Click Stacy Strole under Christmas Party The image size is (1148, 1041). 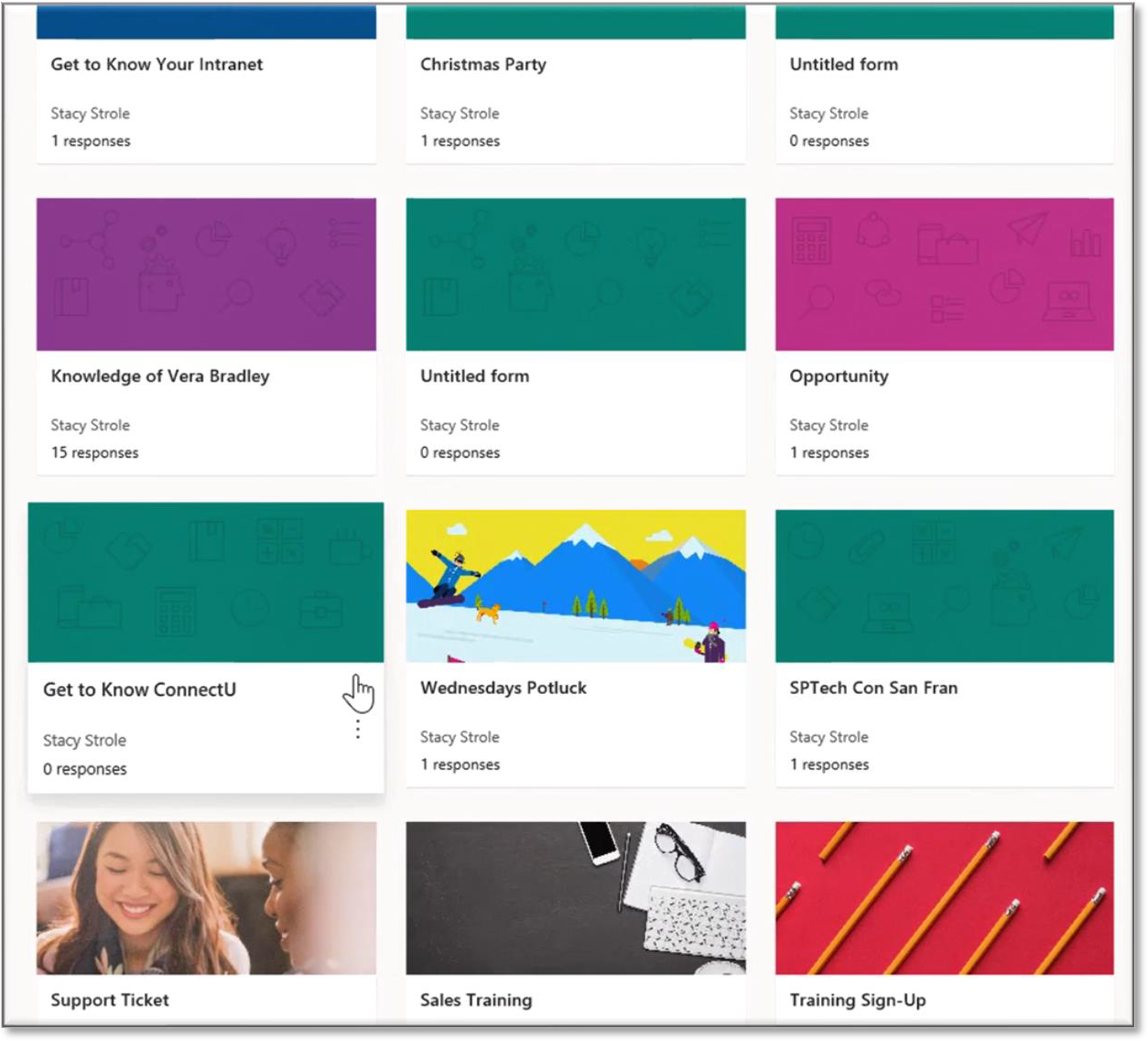point(460,114)
